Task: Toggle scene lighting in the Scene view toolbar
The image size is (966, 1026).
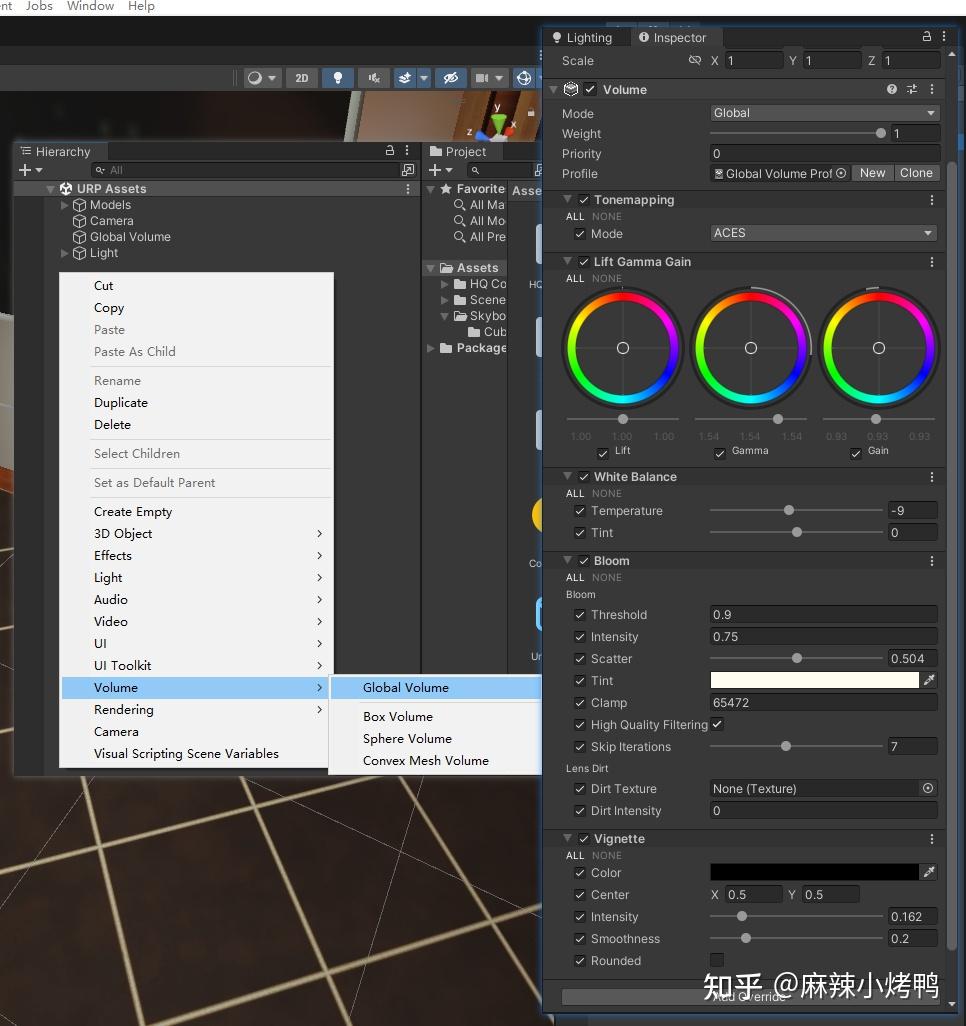Action: click(338, 78)
